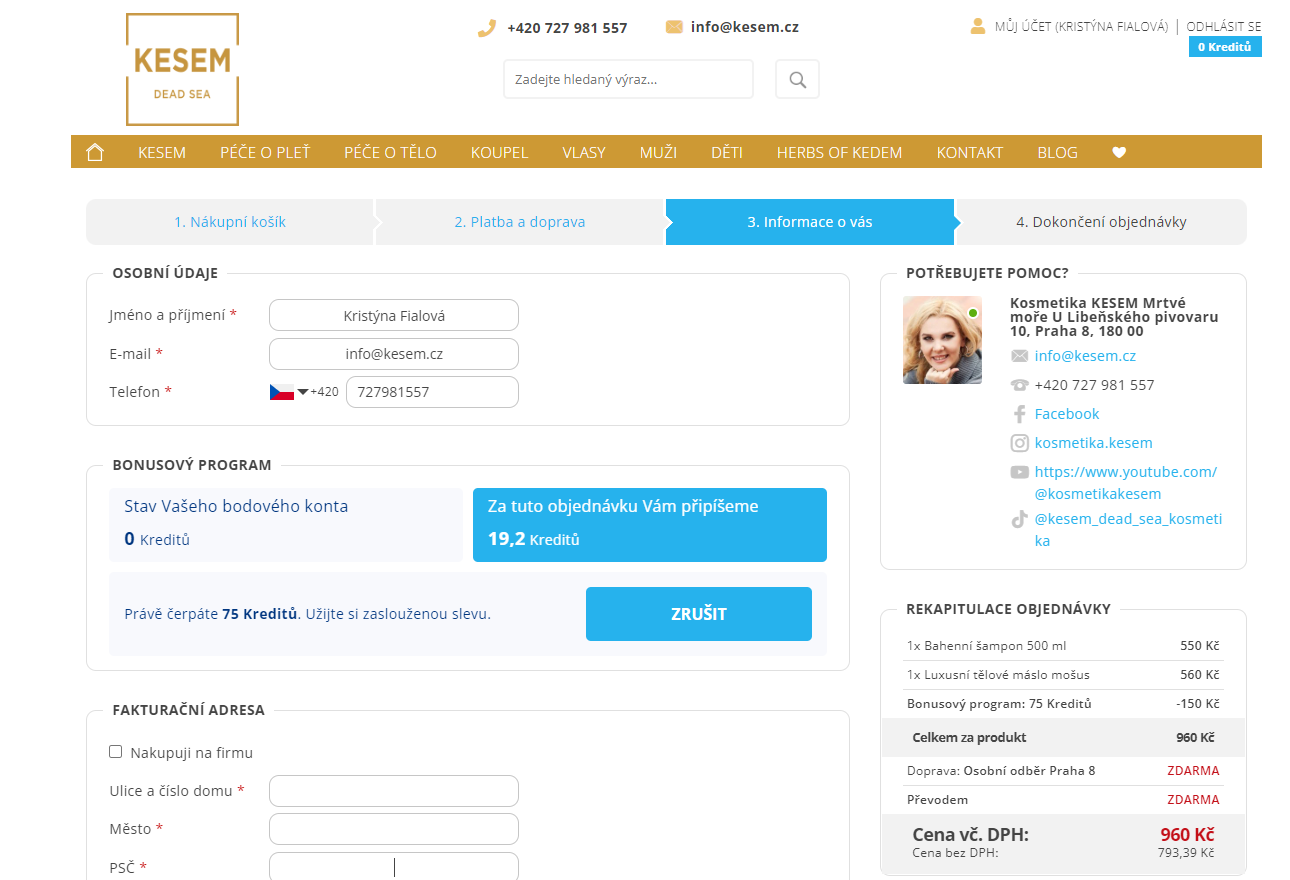The height and width of the screenshot is (880, 1290).
Task: Click the 'Za tuto objednávku Vám připíšeme' credit box
Action: click(650, 525)
